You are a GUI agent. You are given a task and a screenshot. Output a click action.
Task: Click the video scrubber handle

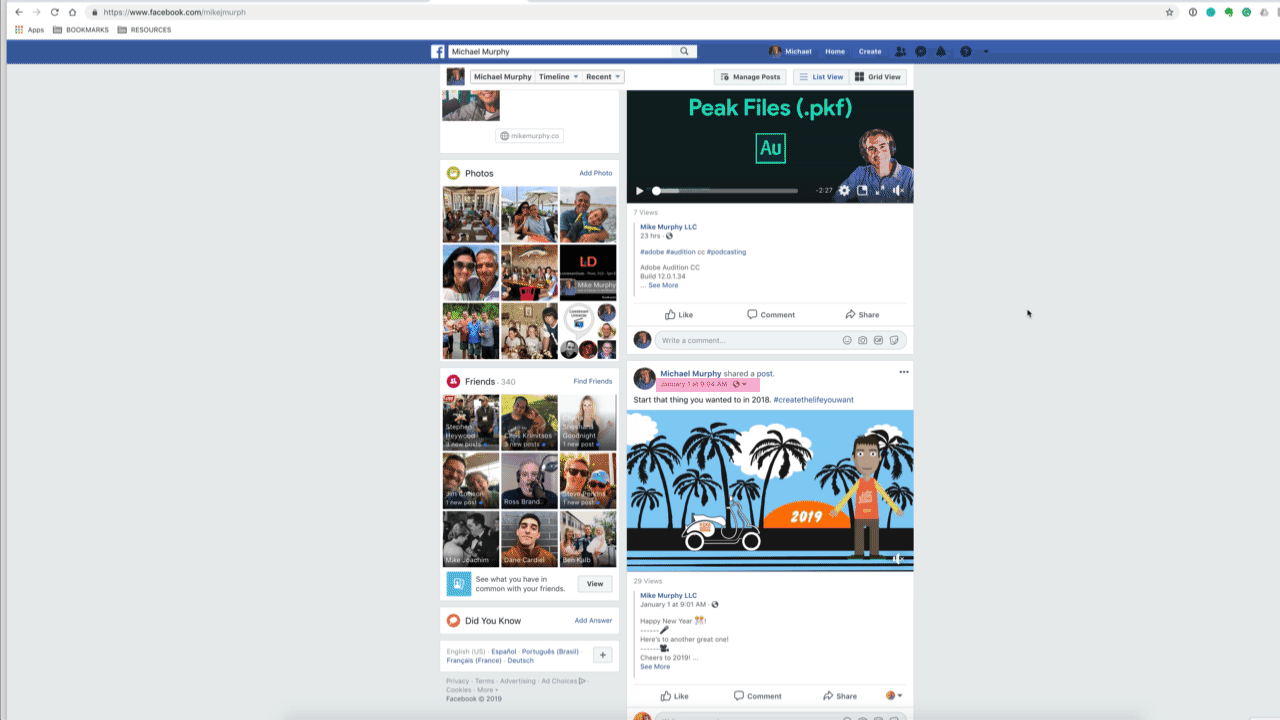[656, 190]
